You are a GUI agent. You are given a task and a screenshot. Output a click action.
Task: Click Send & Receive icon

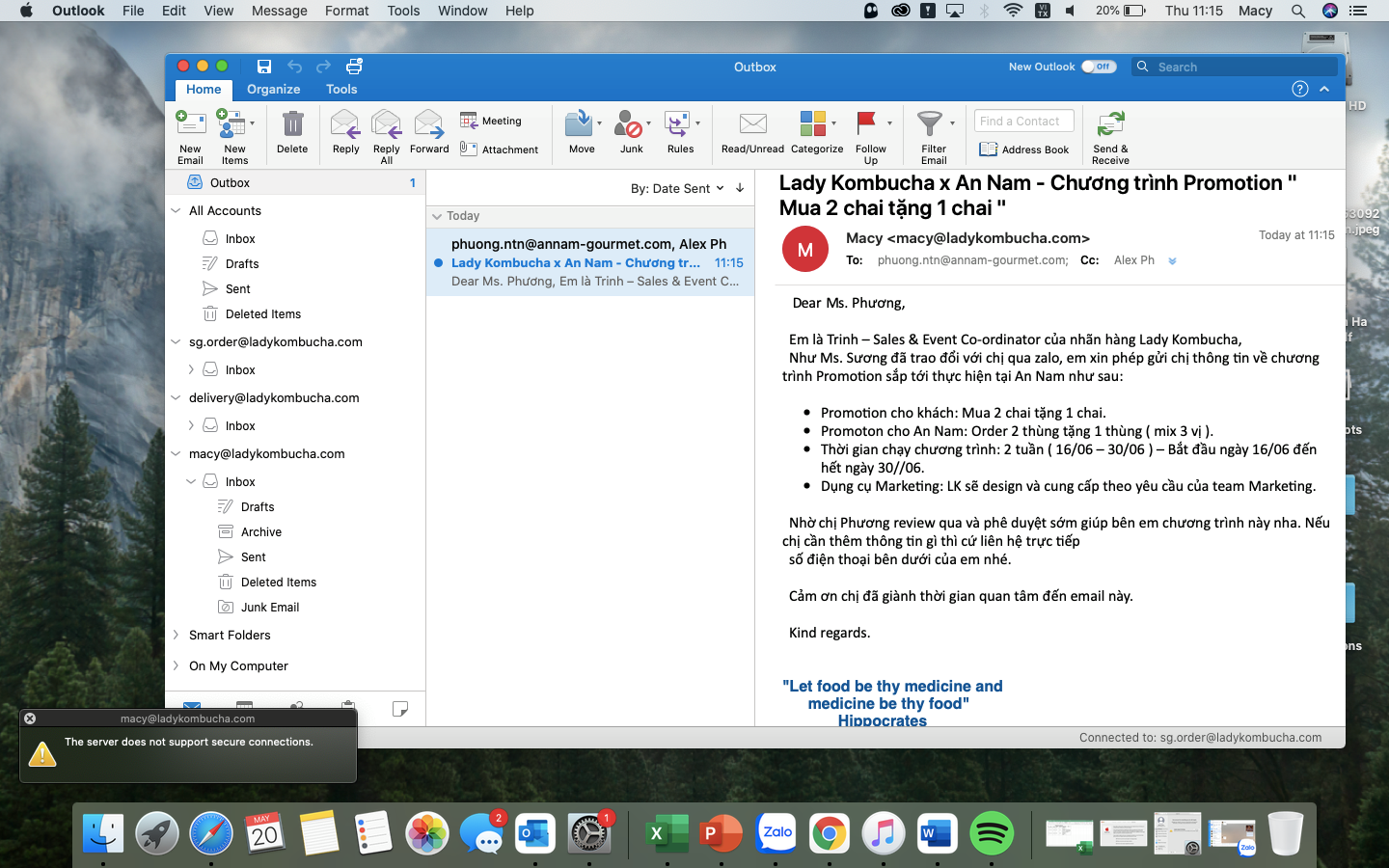[1110, 124]
